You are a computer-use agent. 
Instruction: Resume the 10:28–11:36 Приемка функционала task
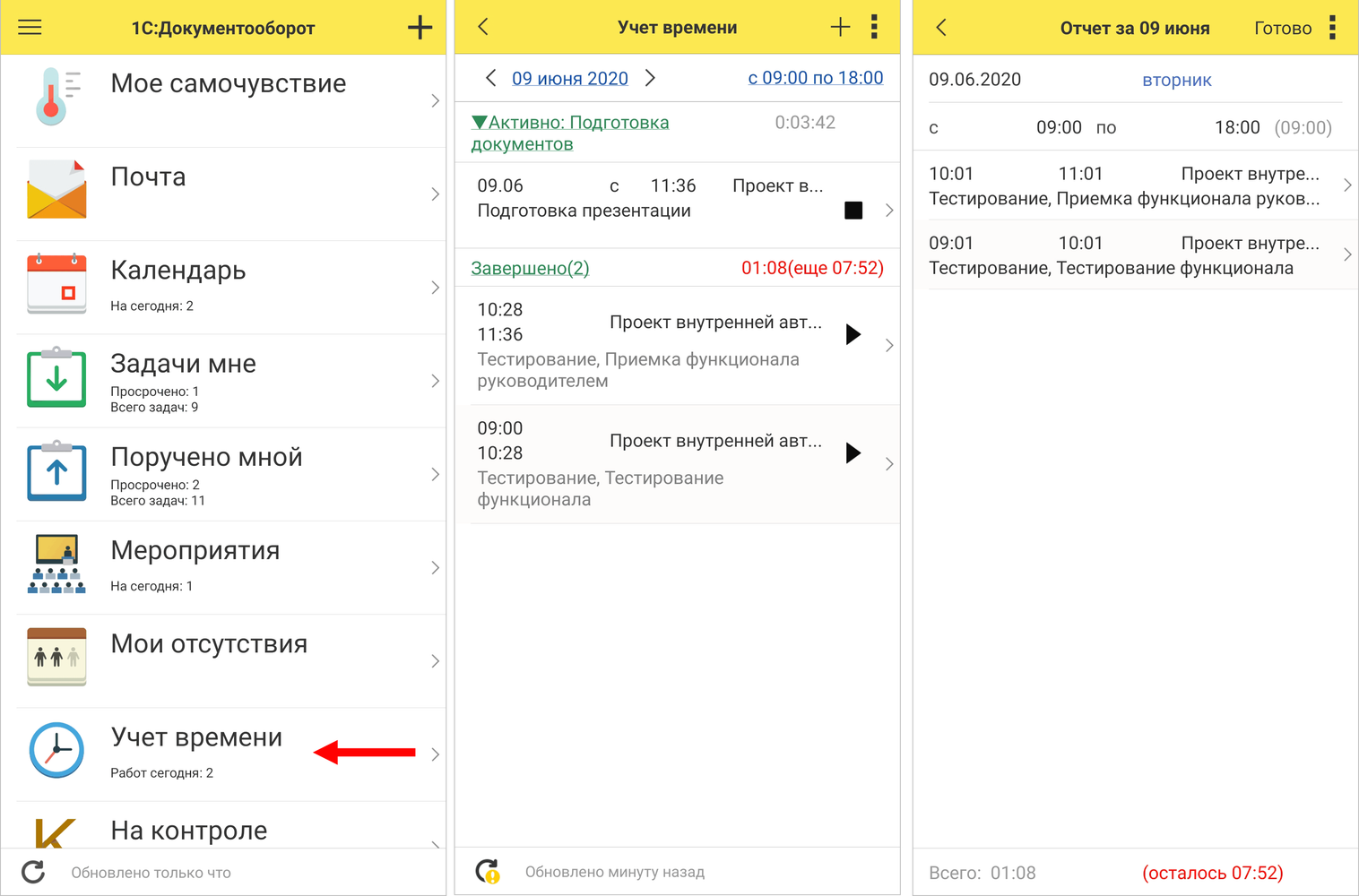[x=853, y=334]
